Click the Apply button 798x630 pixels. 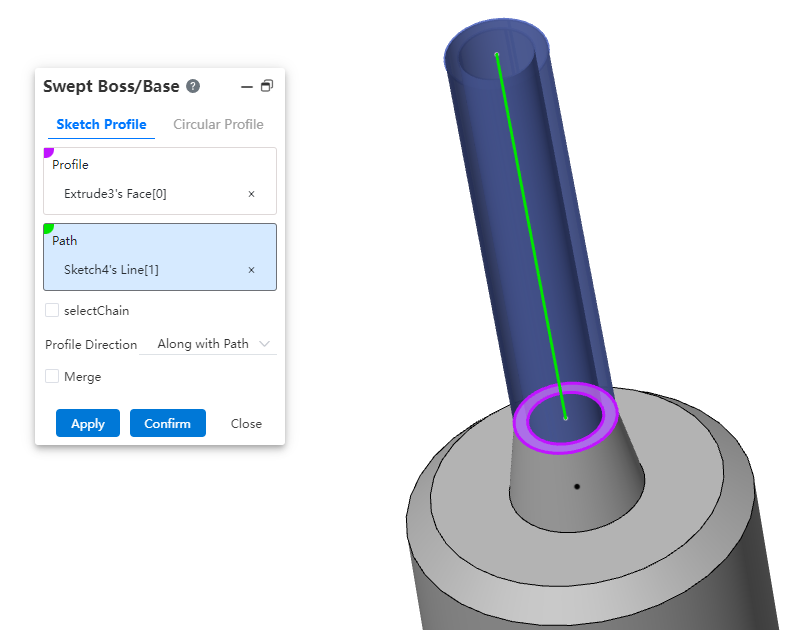tap(88, 423)
